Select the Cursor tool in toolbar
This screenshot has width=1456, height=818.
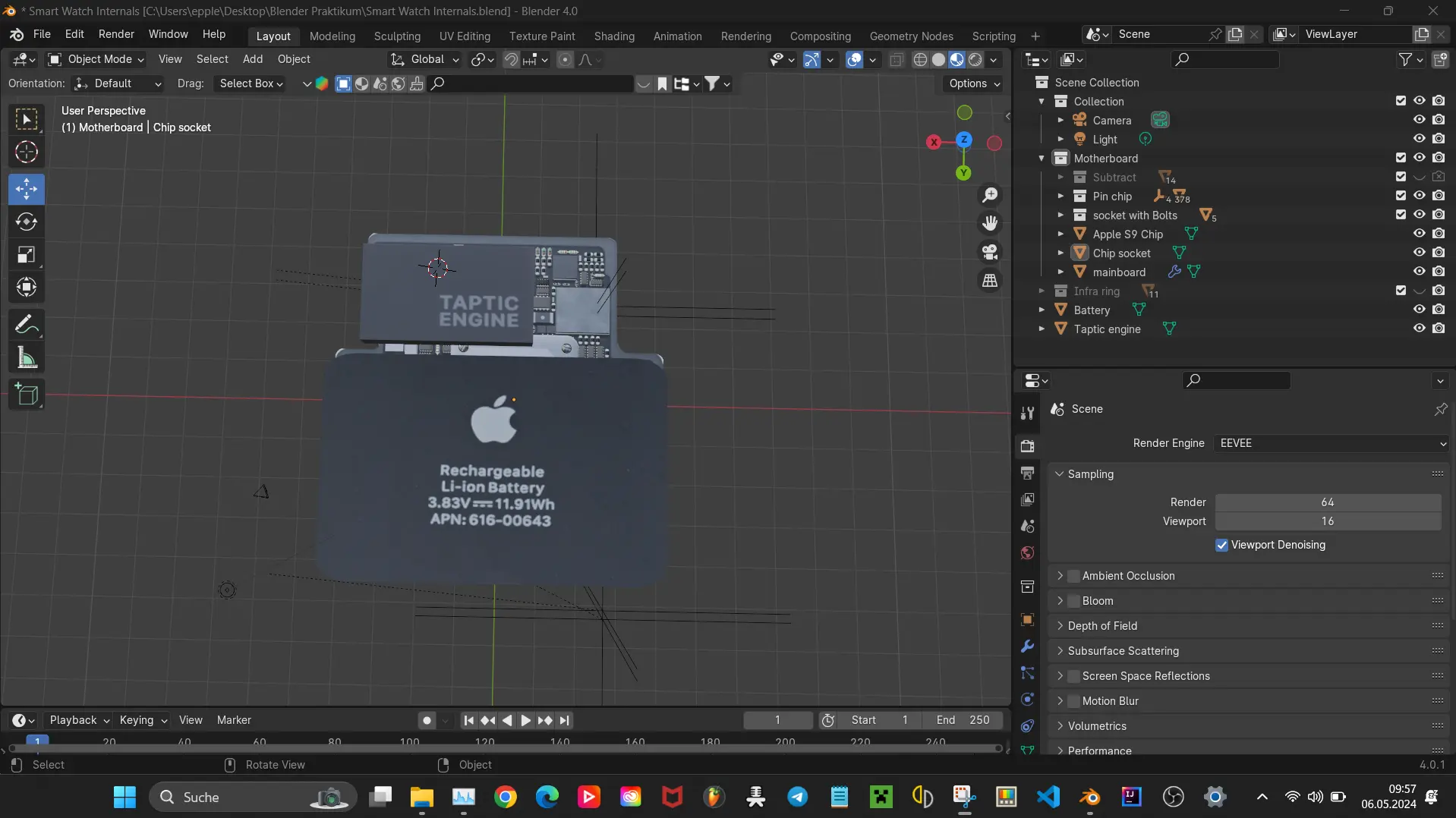[x=27, y=153]
